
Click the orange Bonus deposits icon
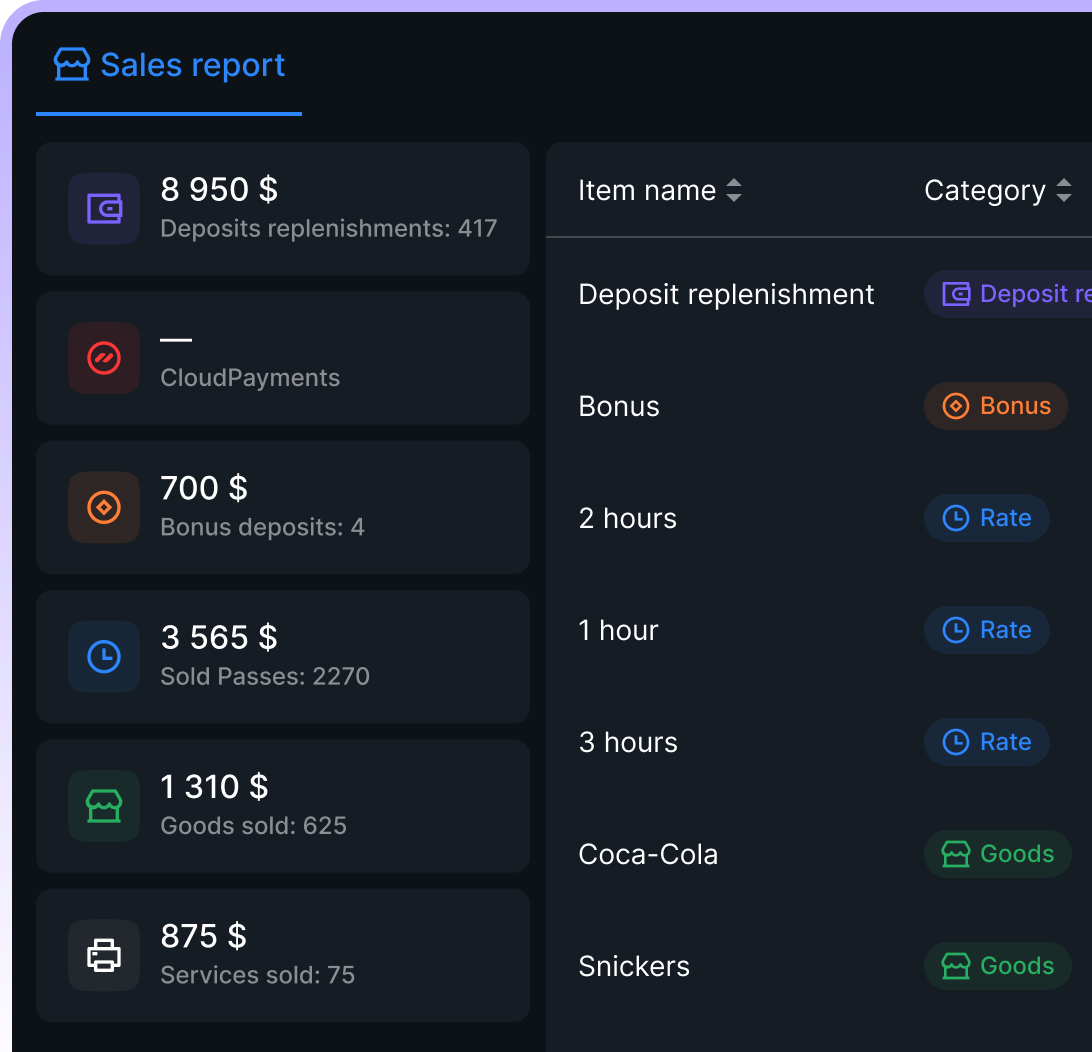pyautogui.click(x=104, y=507)
